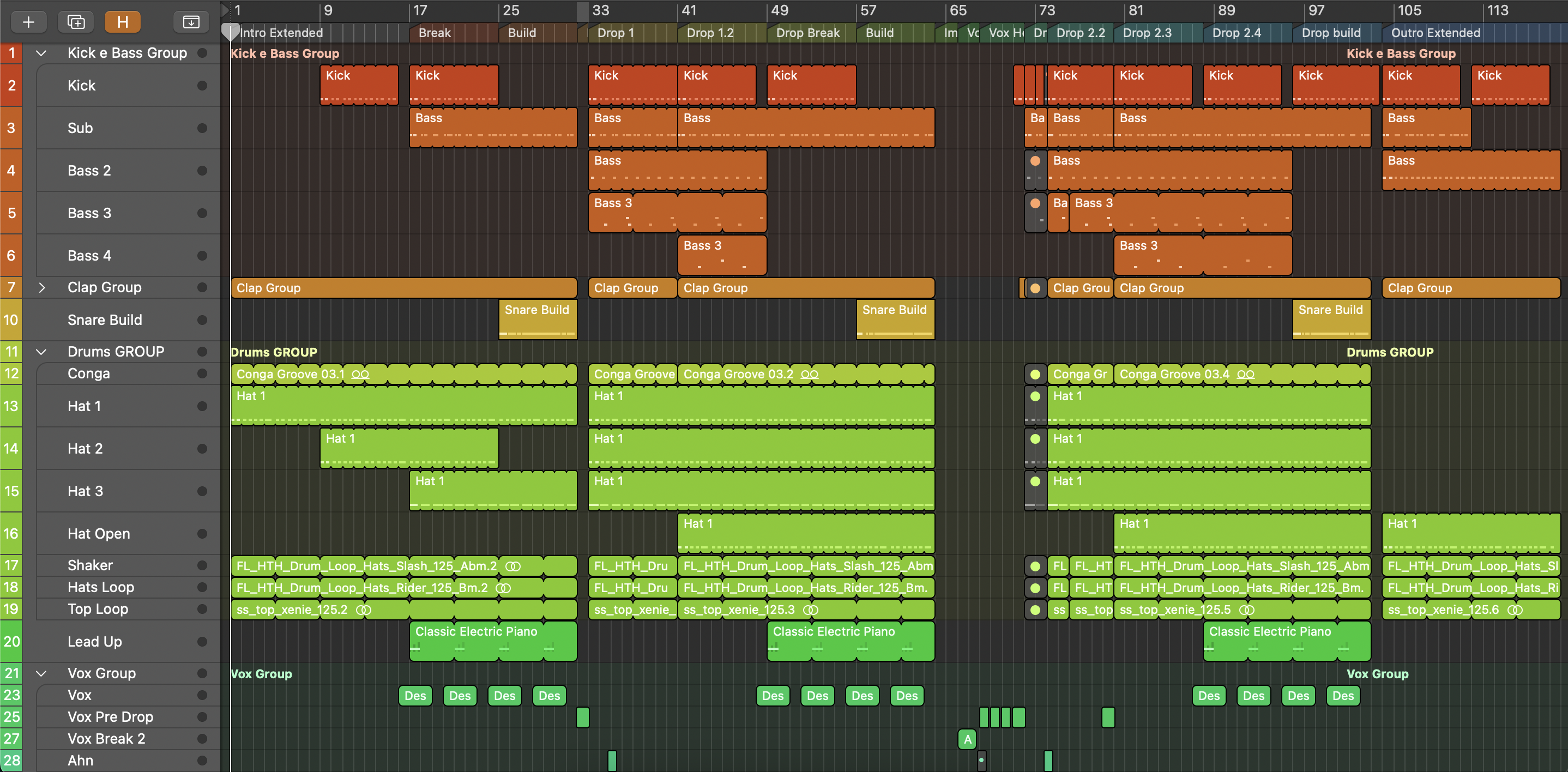Select the first Kick region at bar 9
Viewport: 1568px width, 772px height.
(359, 85)
